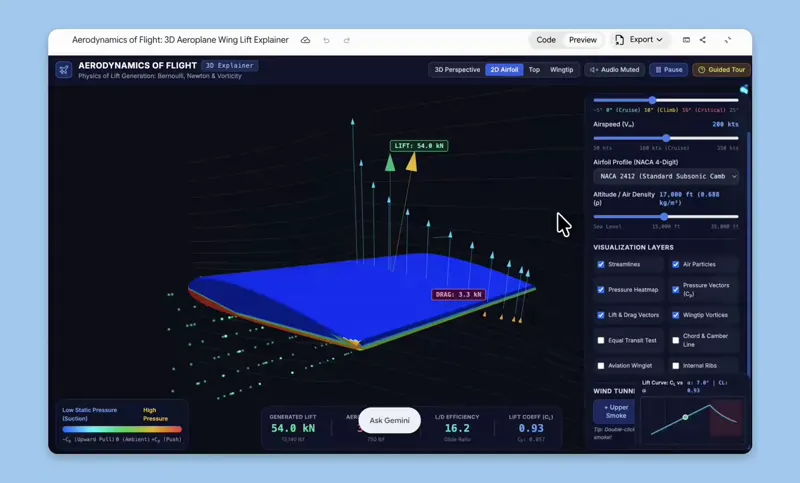Image resolution: width=800 pixels, height=483 pixels.
Task: Adjust the Airspeed slider handle
Action: pyautogui.click(x=666, y=138)
